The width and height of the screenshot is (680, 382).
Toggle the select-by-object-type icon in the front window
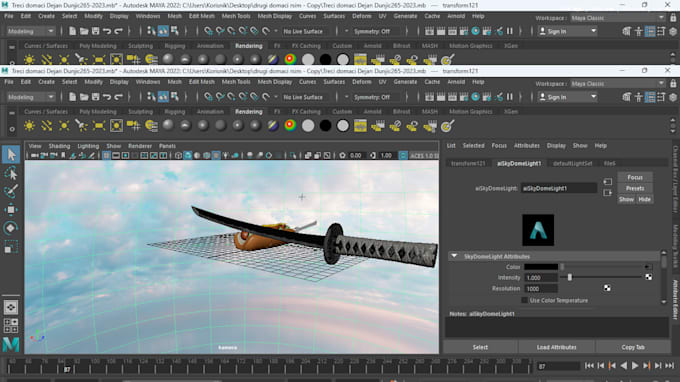click(x=163, y=97)
